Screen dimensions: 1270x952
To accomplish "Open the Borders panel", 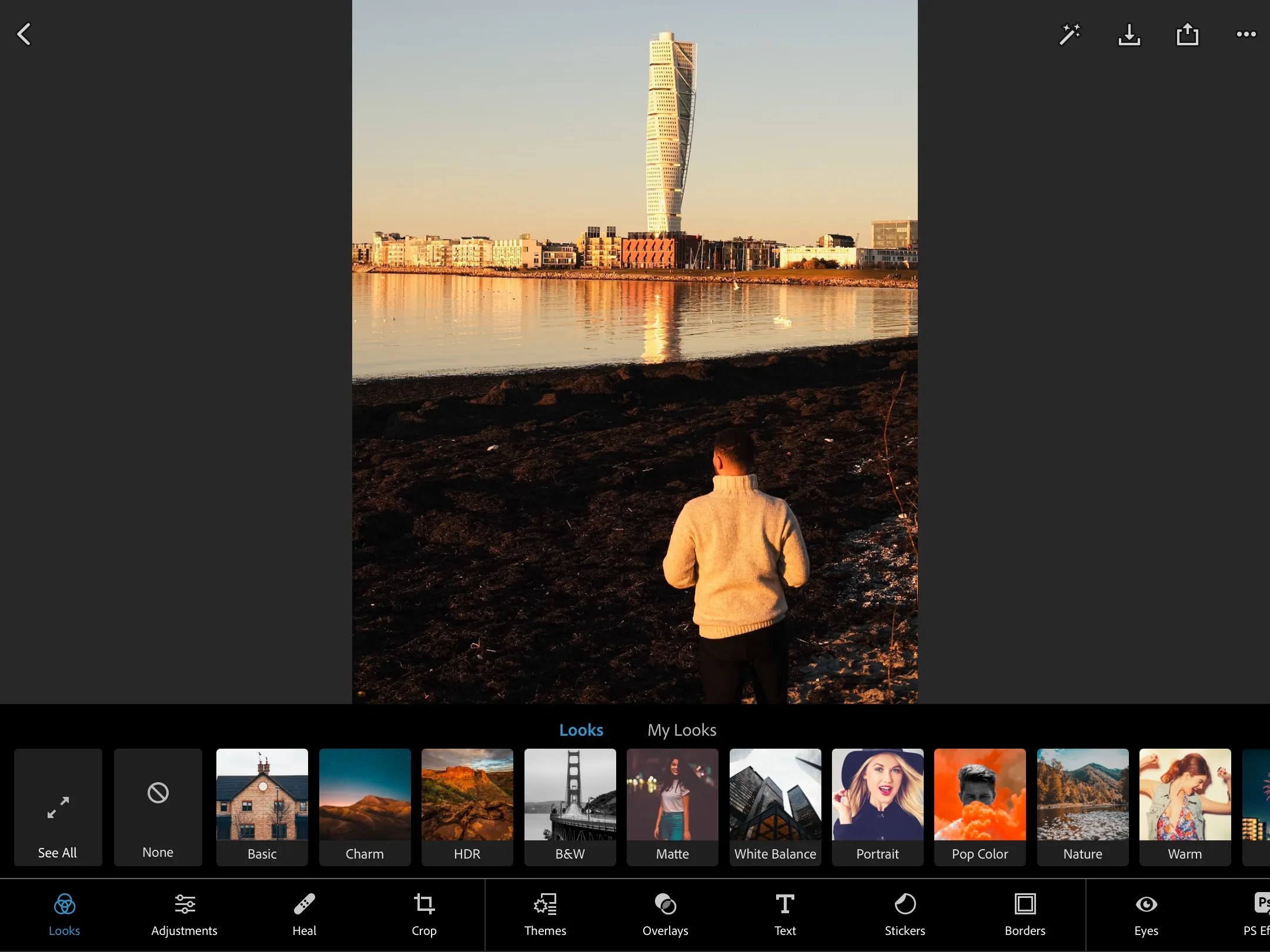I will coord(1024,914).
